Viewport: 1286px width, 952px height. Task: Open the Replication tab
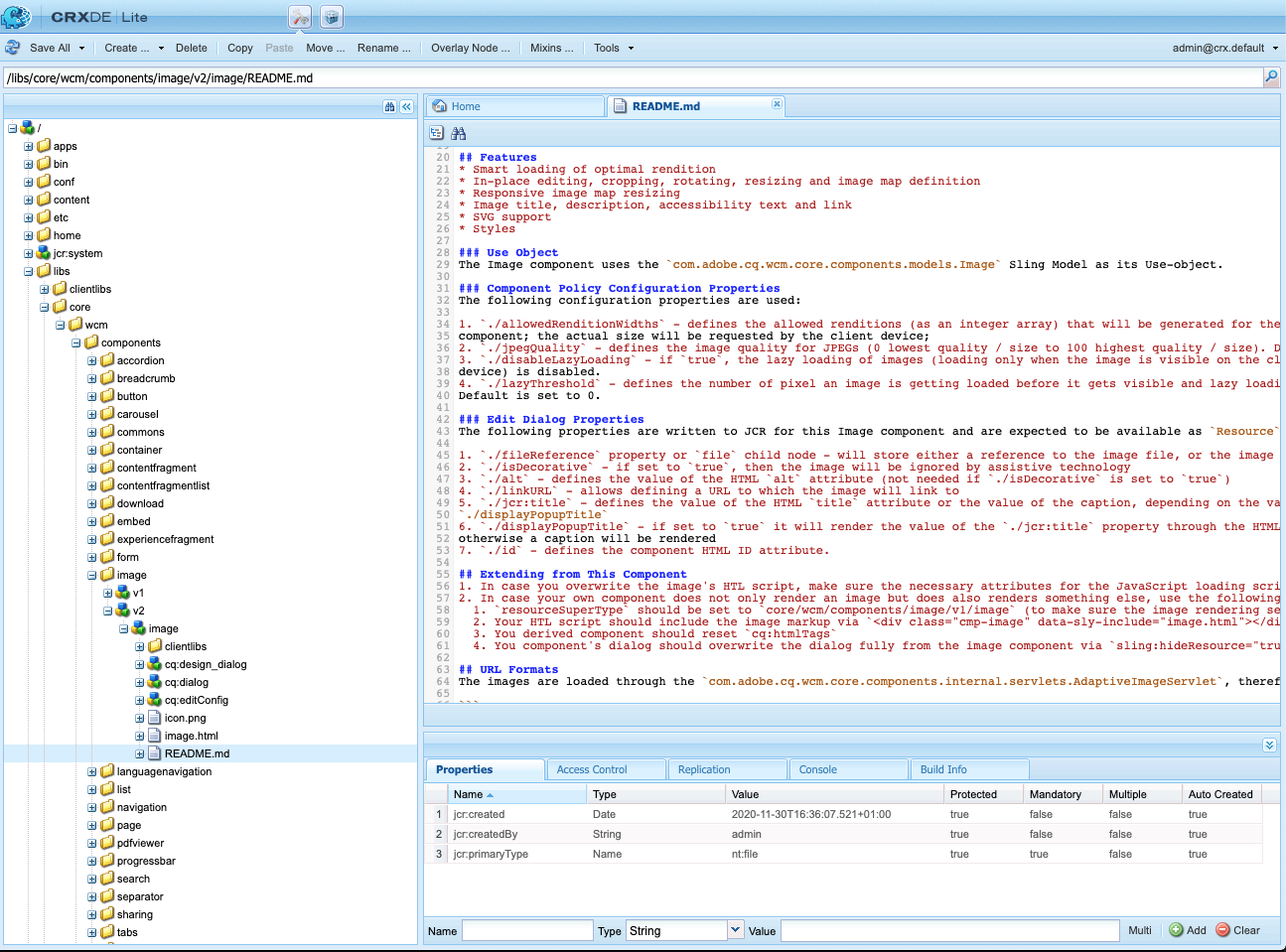[727, 769]
